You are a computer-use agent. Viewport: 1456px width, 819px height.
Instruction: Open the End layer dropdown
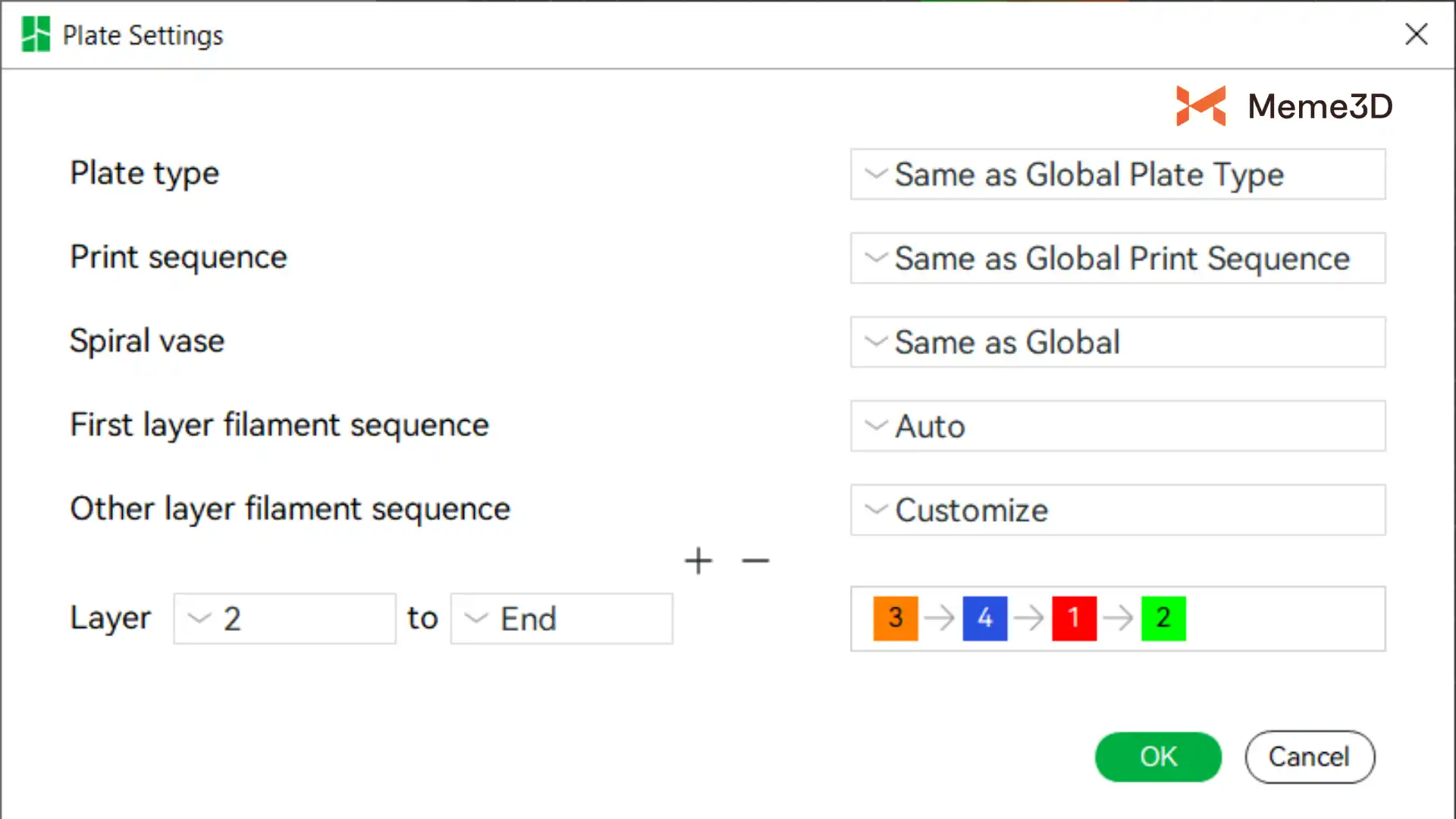561,619
